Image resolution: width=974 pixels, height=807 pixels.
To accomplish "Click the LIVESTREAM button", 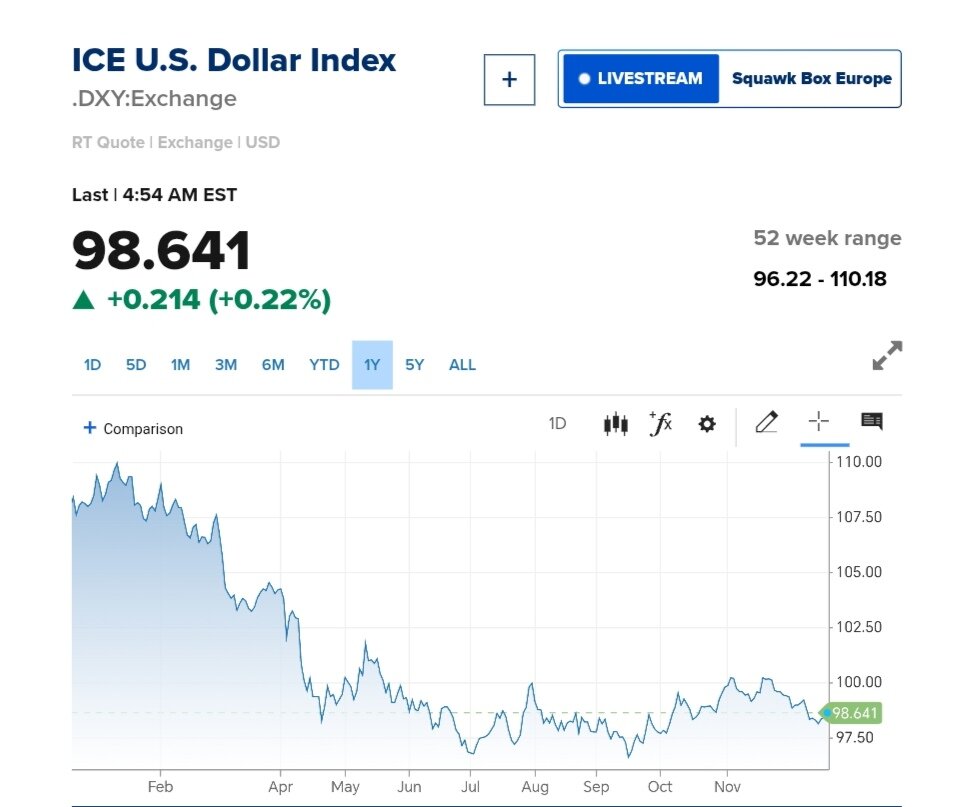I will click(x=640, y=79).
